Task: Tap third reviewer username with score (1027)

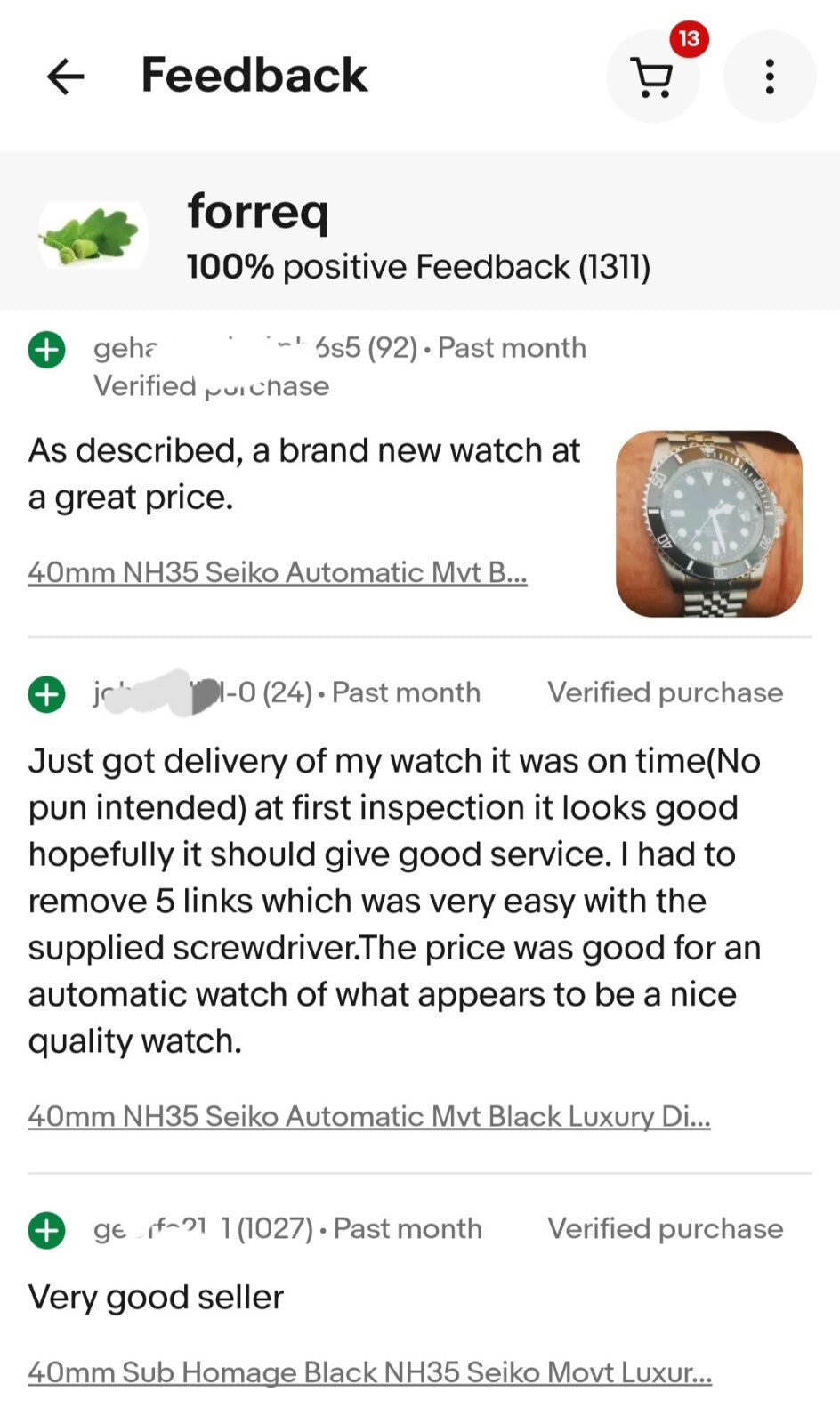Action: coord(203,1229)
